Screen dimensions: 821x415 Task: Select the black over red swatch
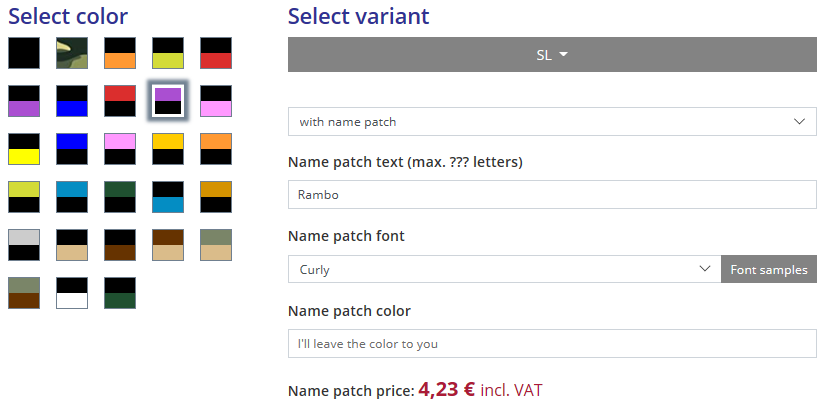pos(216,53)
